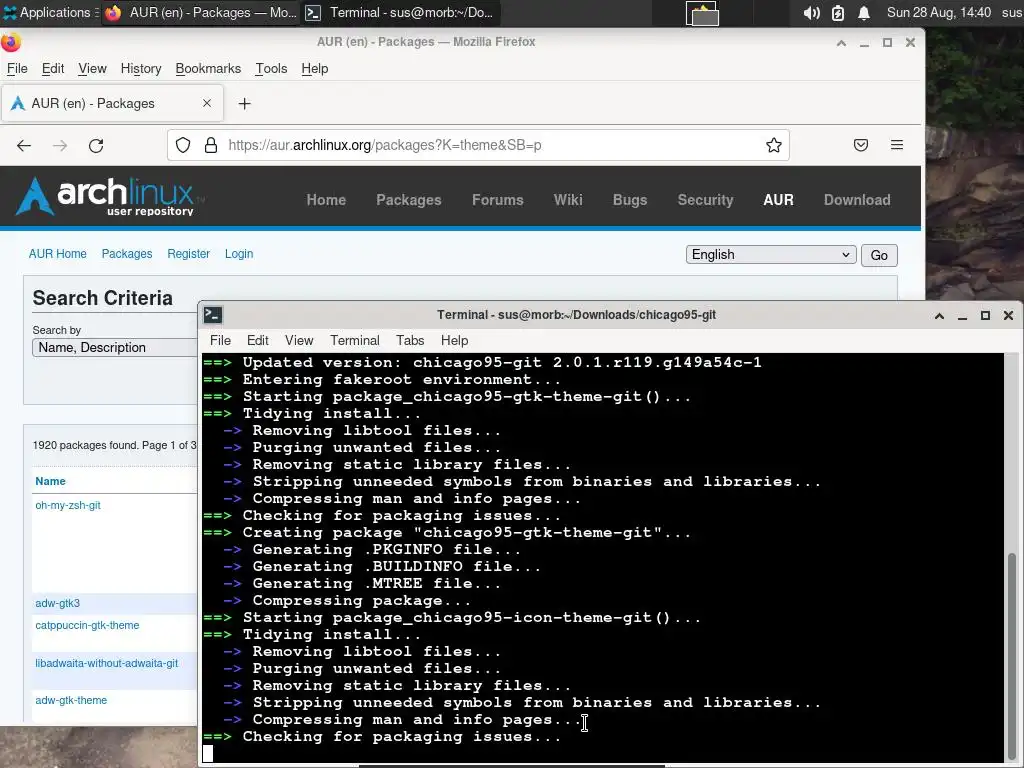Open terminal View menu
The height and width of the screenshot is (768, 1024).
(299, 340)
